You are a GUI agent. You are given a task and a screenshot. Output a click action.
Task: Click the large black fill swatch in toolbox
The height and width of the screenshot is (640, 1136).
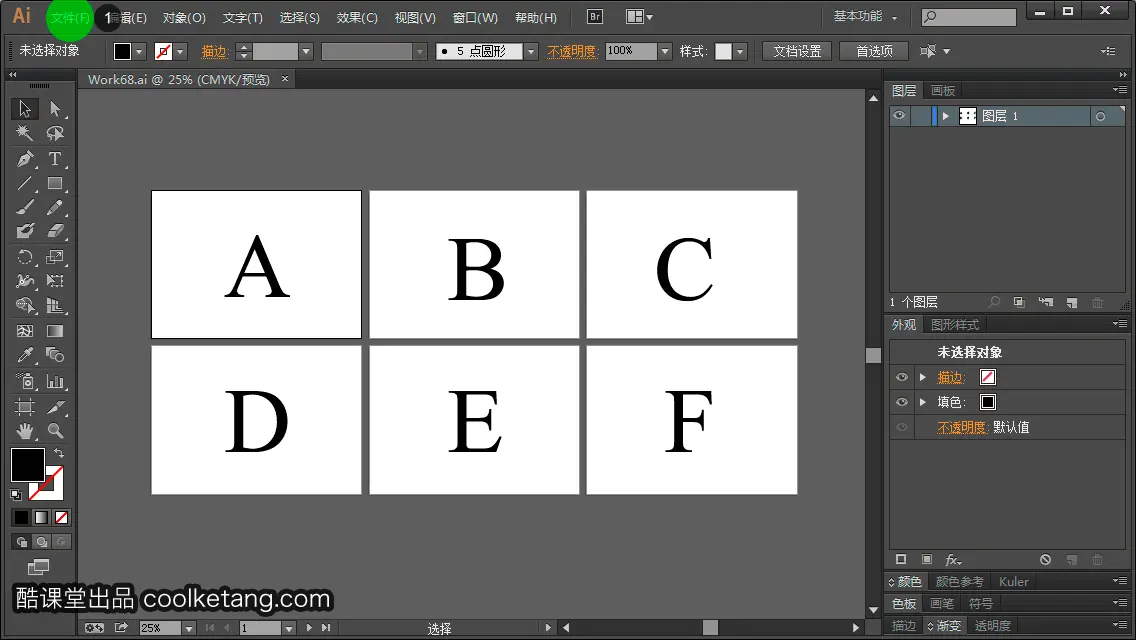(x=28, y=465)
